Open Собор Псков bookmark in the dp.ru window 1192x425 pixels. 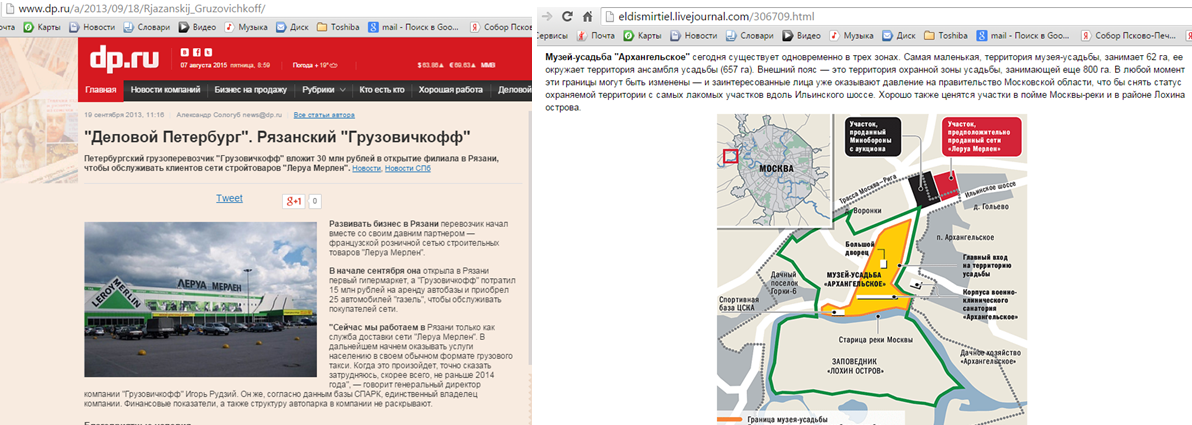502,27
